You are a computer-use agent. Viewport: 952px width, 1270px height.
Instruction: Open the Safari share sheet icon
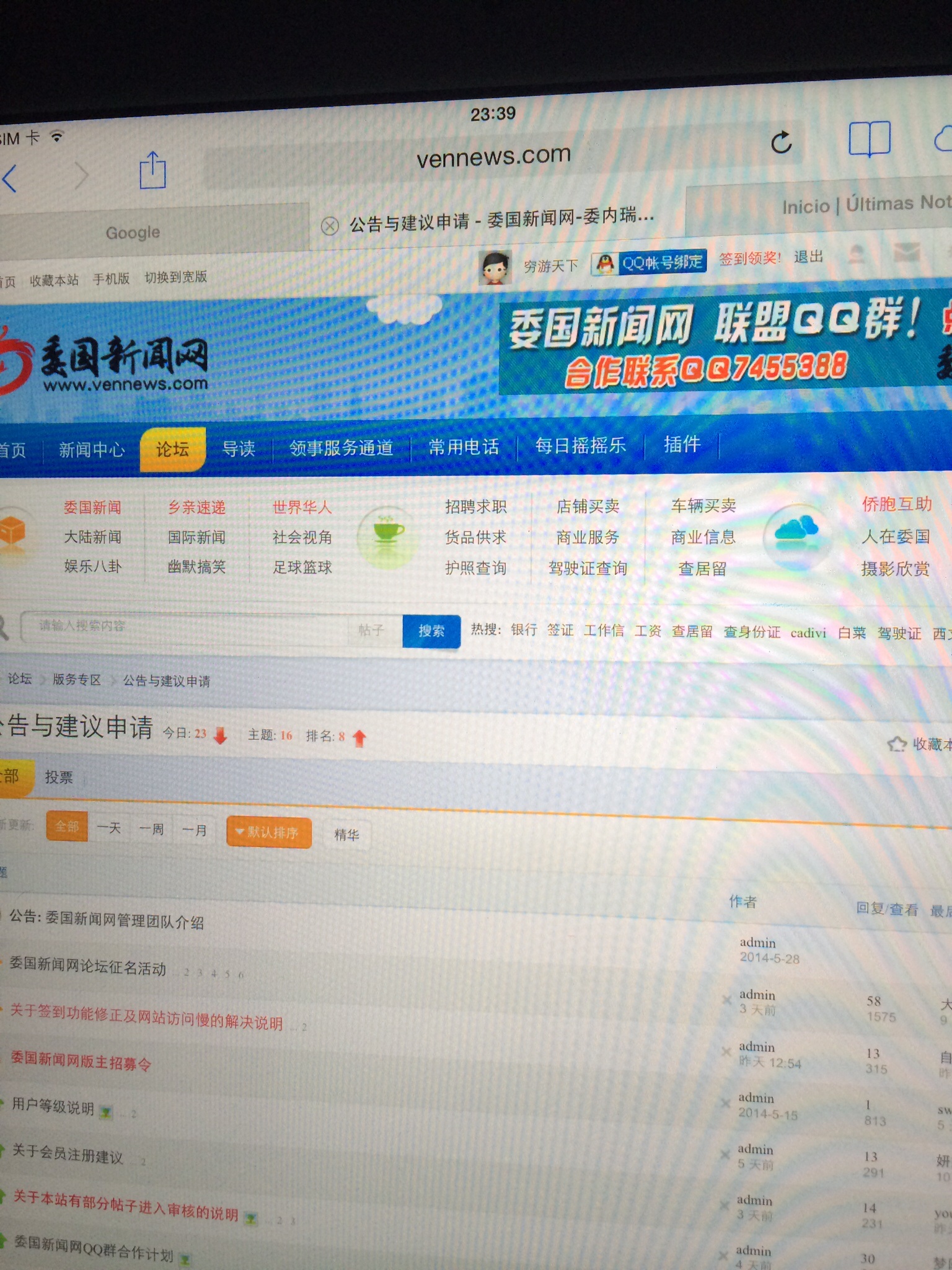(x=152, y=170)
